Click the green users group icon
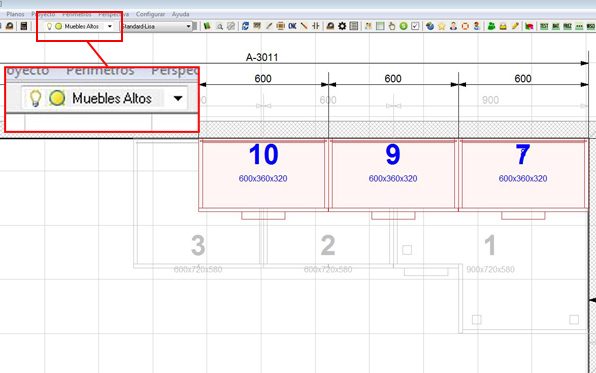The width and height of the screenshot is (596, 373). tap(491, 26)
